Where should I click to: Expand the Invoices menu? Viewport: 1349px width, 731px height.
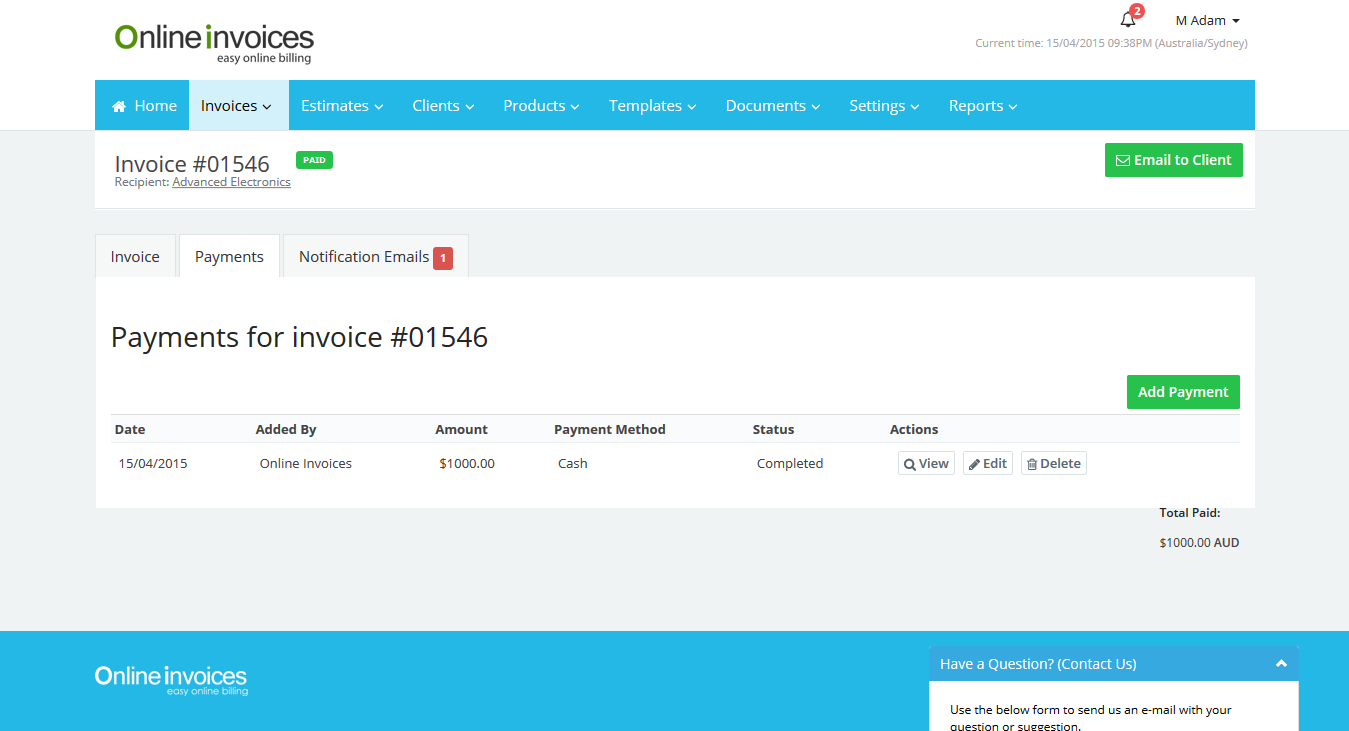tap(236, 106)
